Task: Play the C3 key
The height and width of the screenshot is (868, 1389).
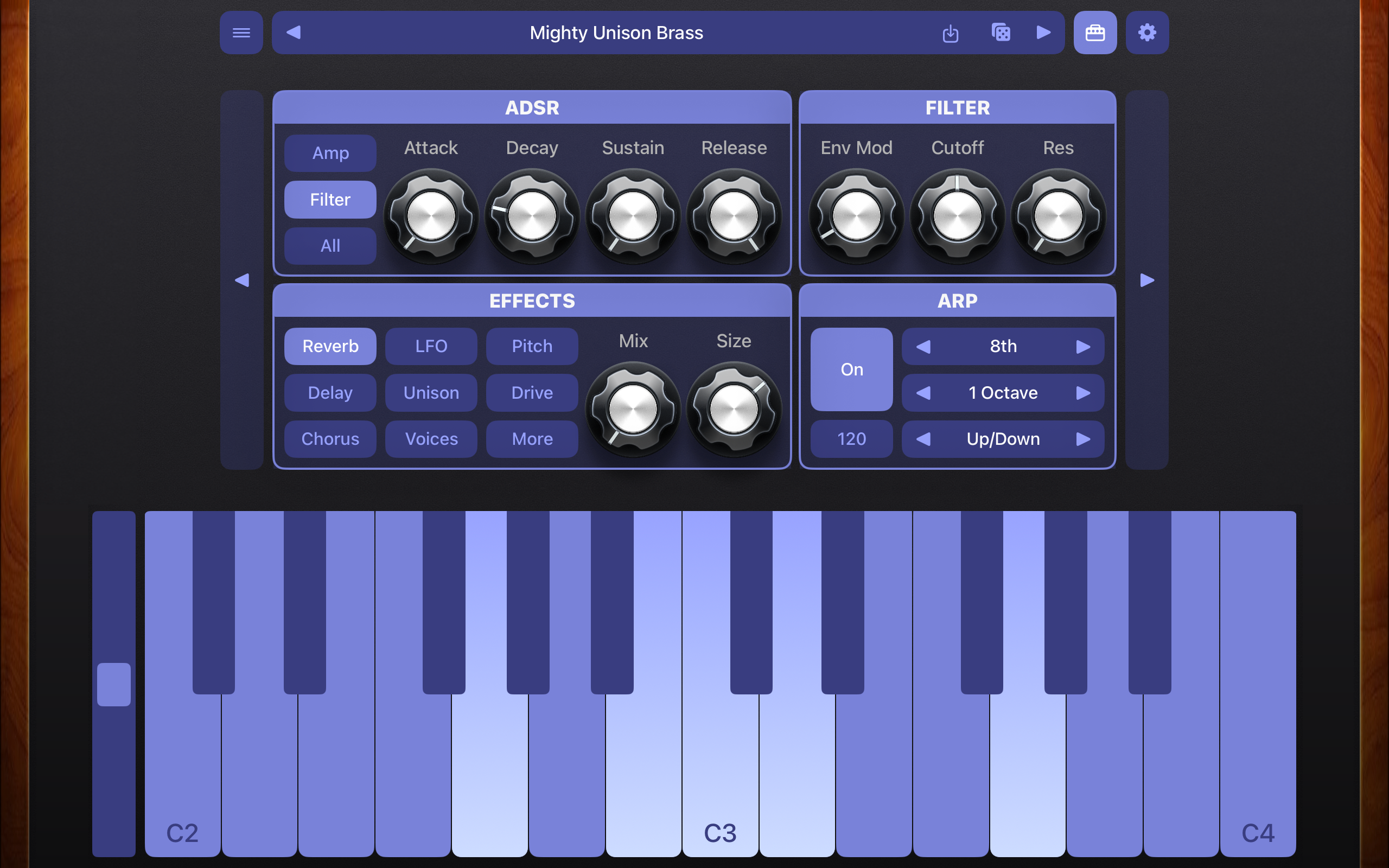Action: pos(720,775)
